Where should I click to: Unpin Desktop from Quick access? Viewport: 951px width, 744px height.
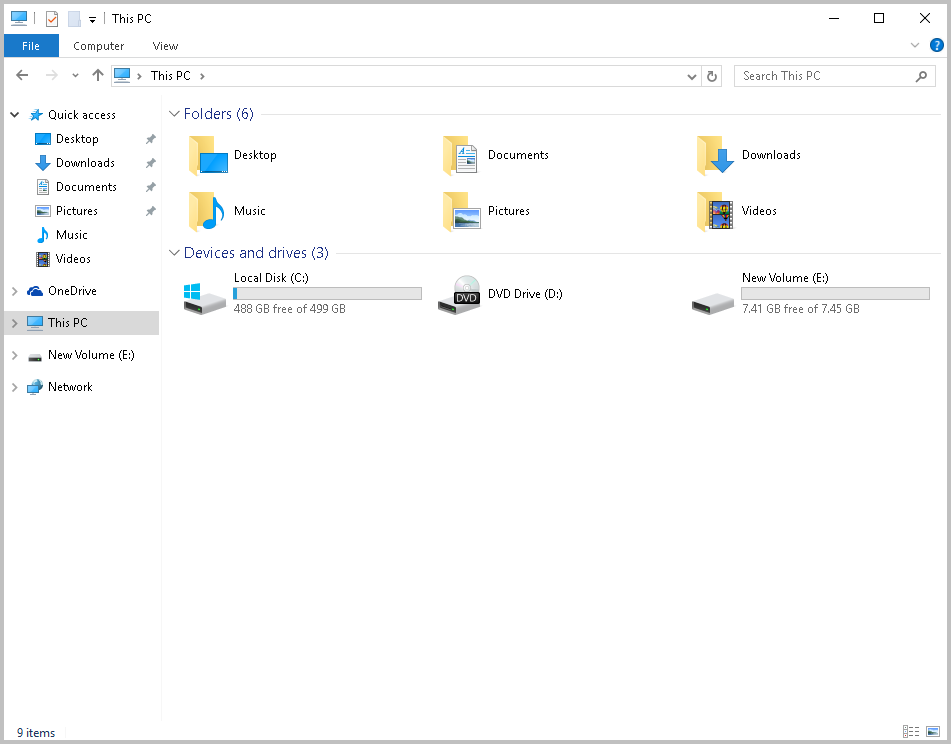tap(150, 139)
